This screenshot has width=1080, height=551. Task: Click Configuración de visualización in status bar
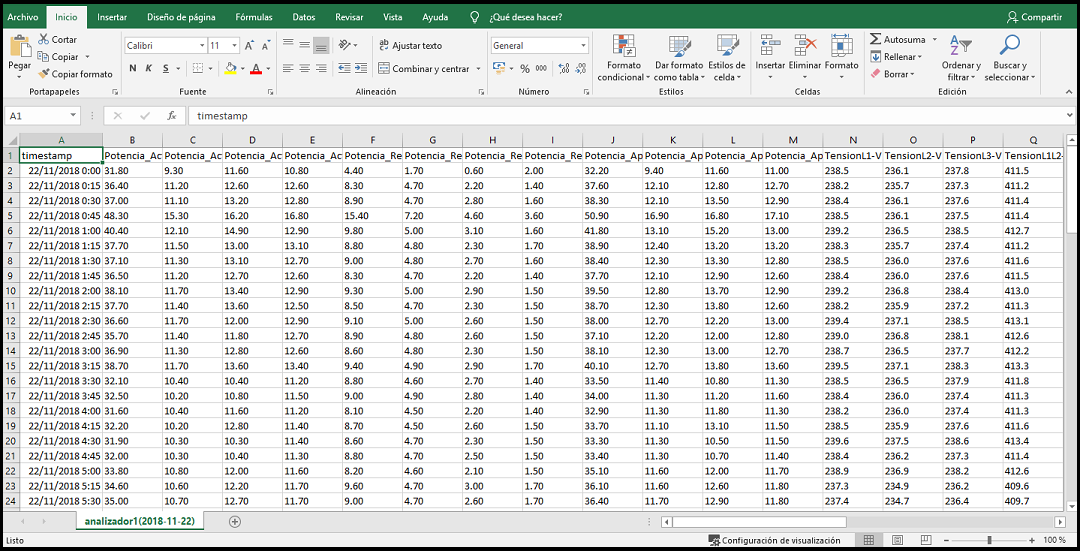pyautogui.click(x=775, y=541)
